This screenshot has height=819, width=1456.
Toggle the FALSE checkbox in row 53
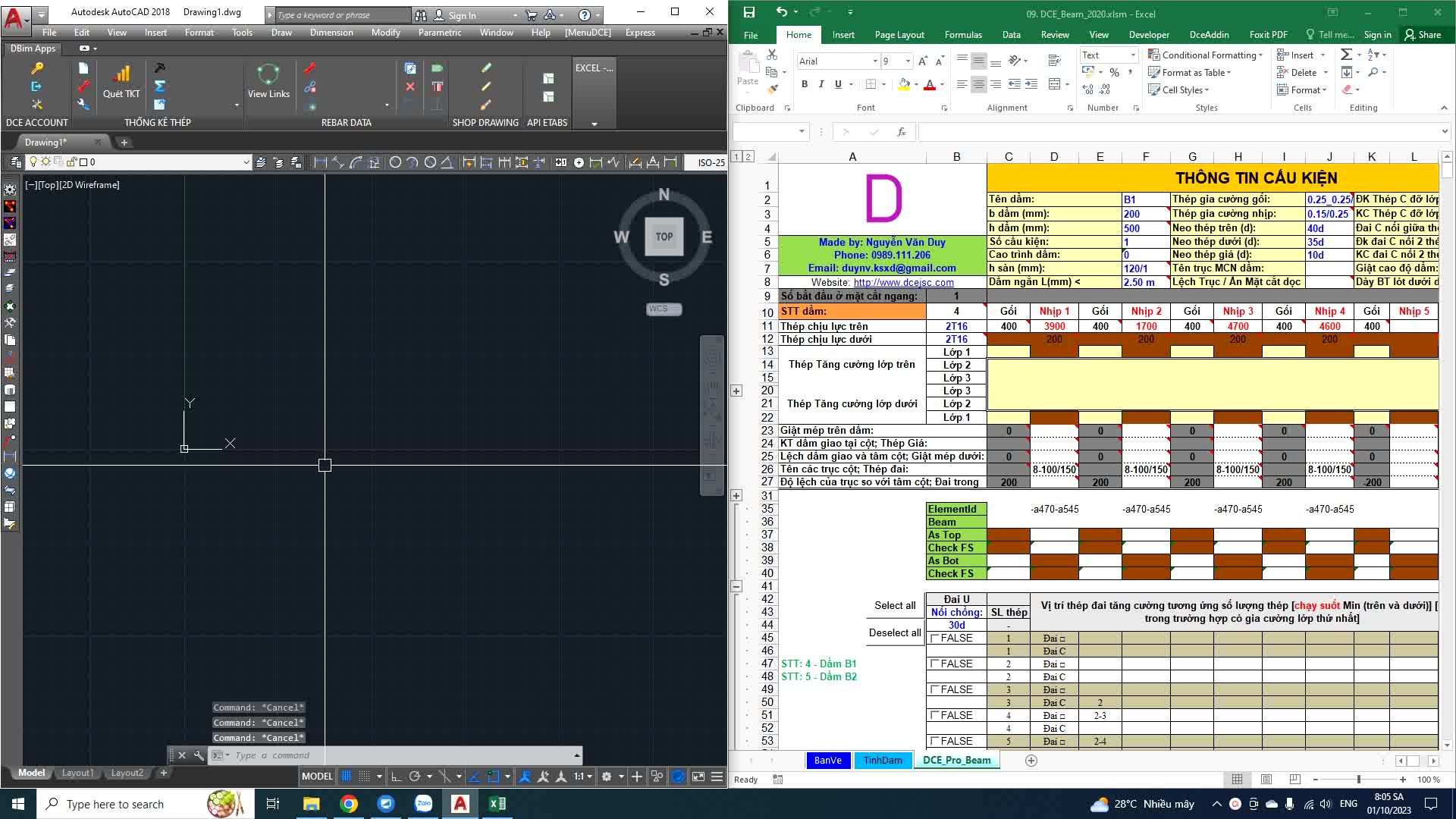(935, 742)
